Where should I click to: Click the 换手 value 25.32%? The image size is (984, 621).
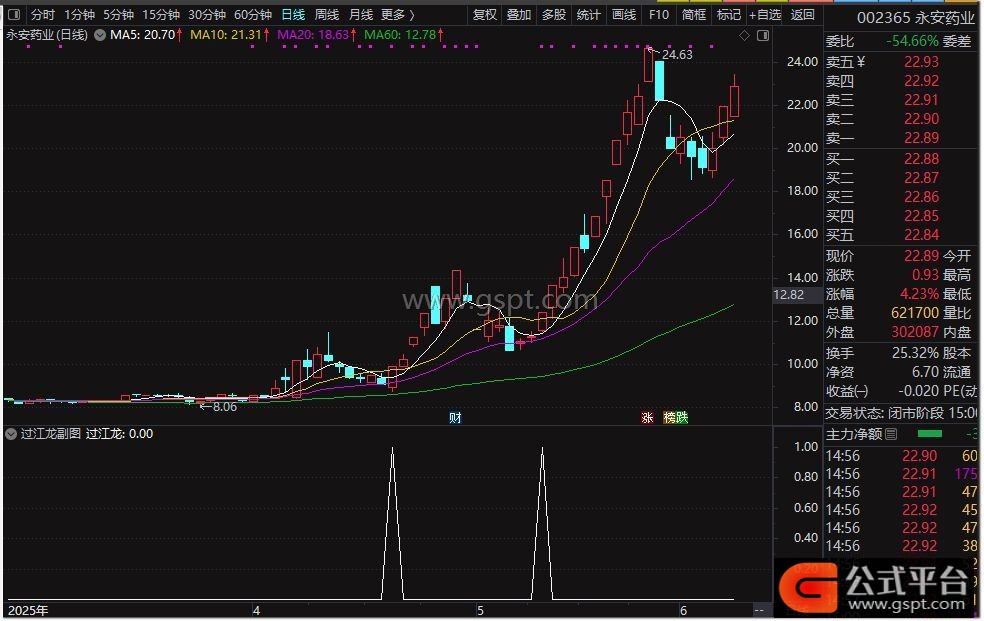pos(916,353)
